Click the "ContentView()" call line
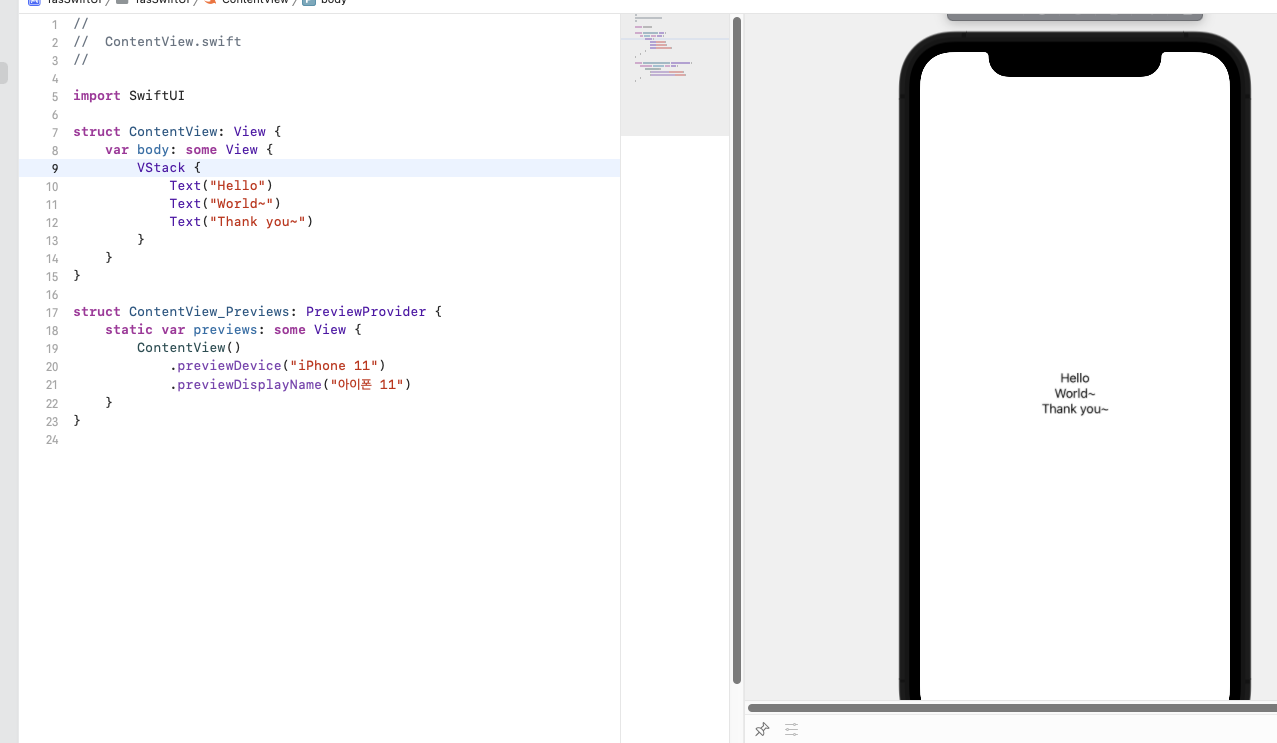1277x743 pixels. pos(189,348)
